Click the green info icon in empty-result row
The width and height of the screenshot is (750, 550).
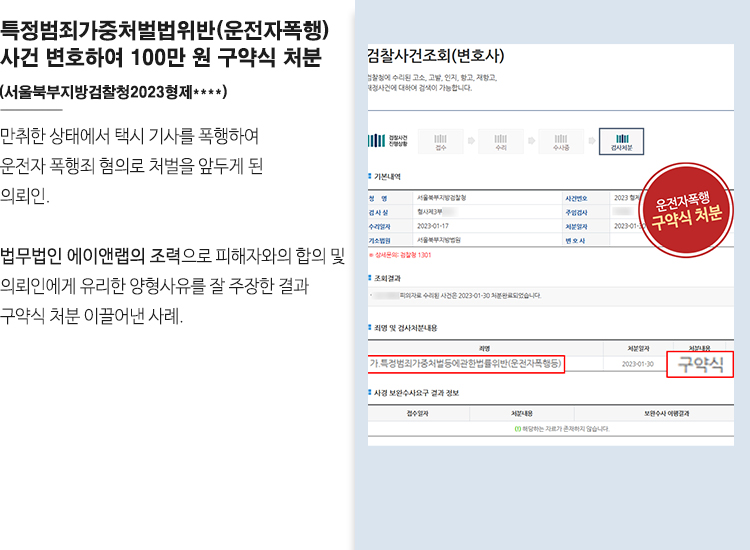[517, 428]
